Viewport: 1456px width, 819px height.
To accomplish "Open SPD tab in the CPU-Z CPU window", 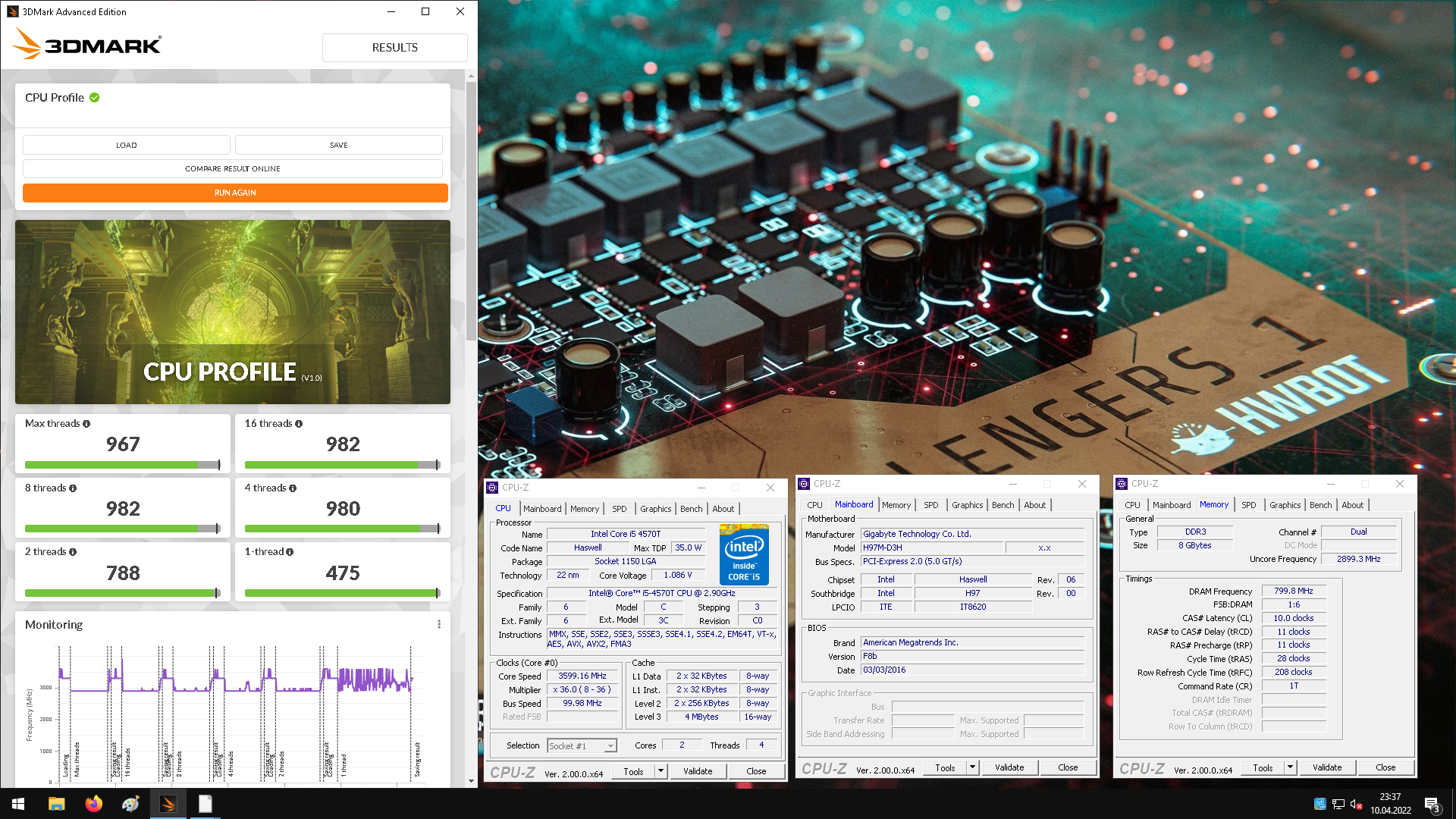I will pos(620,509).
